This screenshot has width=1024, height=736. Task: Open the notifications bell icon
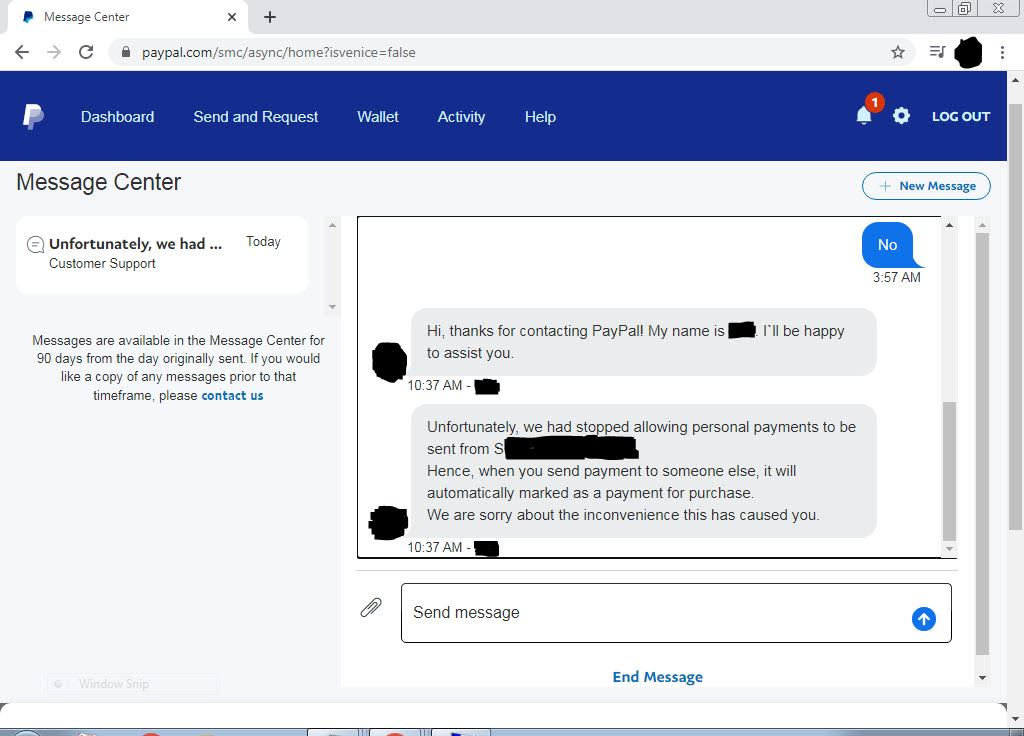[x=864, y=116]
